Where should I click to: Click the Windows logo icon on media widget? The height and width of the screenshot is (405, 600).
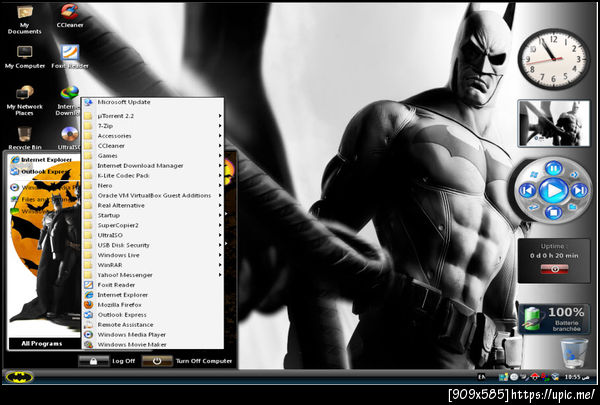pos(534,175)
